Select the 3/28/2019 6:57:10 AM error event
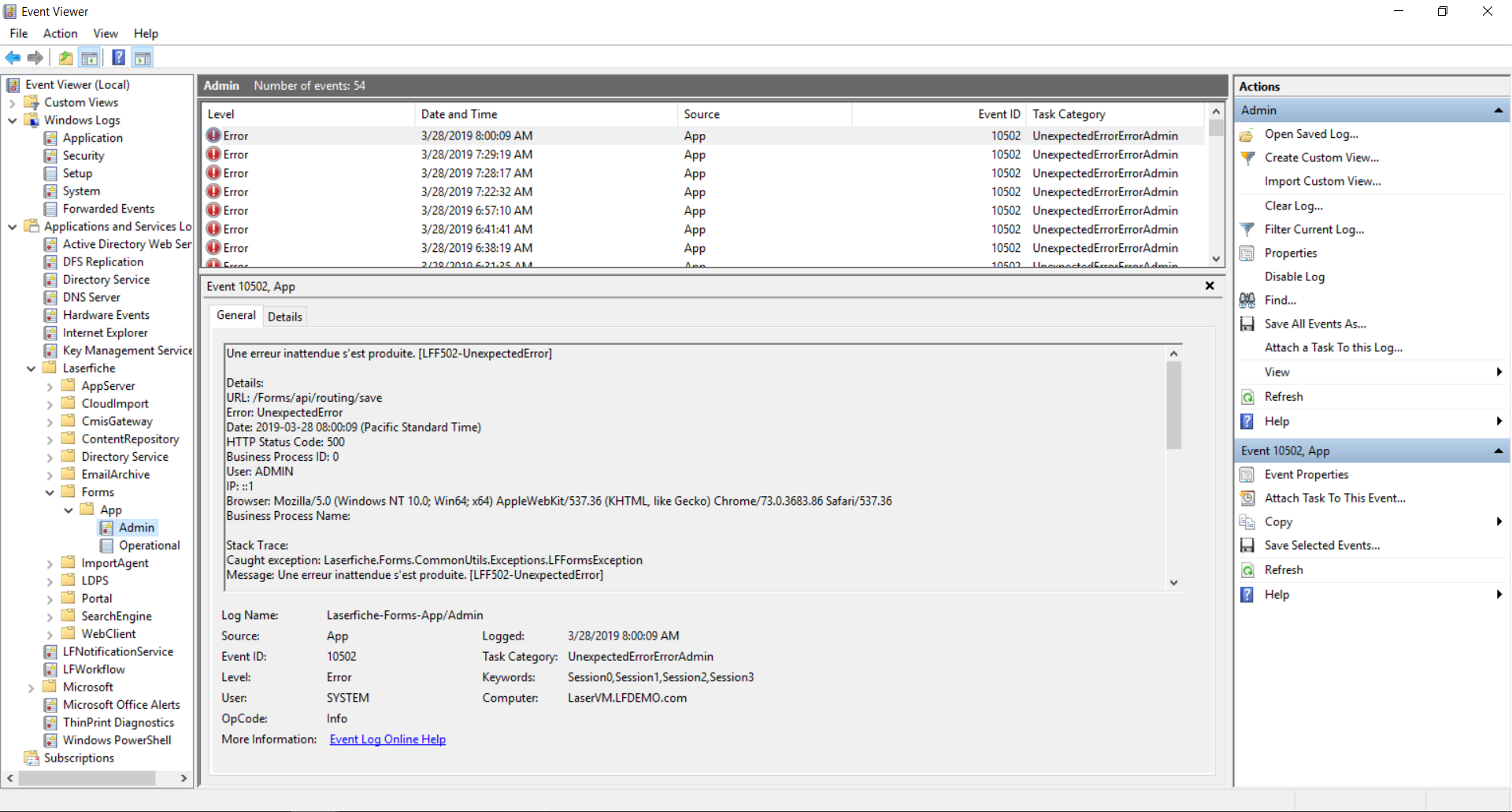The width and height of the screenshot is (1512, 812). [703, 210]
